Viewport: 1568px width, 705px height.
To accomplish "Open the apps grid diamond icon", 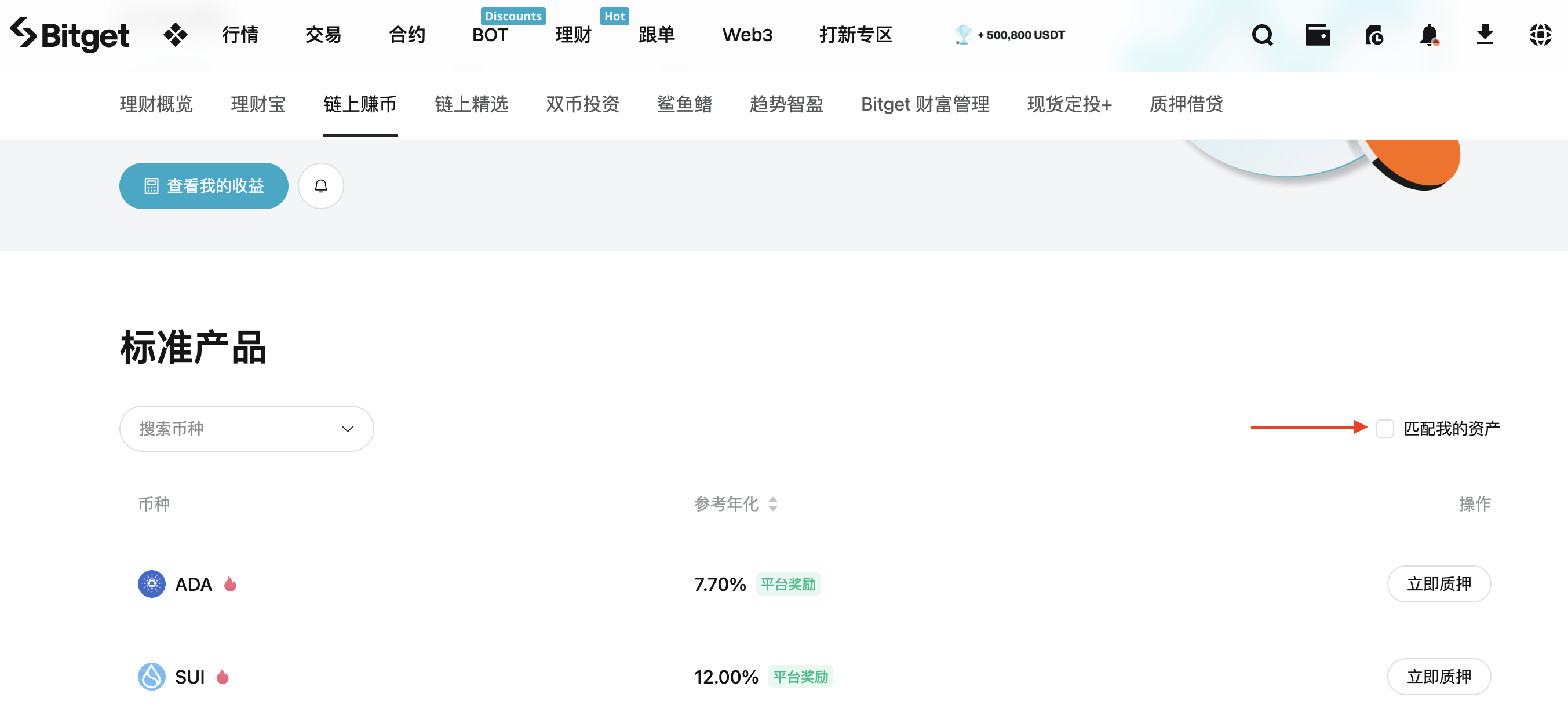I will [176, 35].
